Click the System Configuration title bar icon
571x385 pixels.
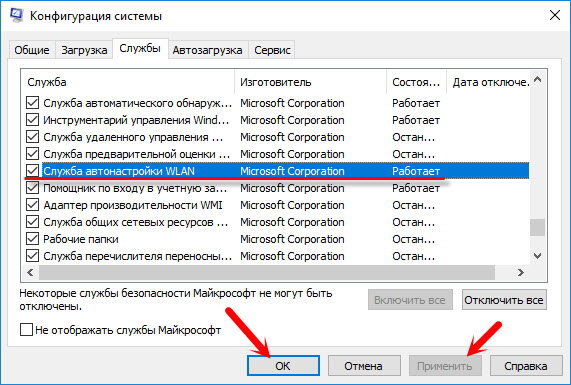click(16, 15)
